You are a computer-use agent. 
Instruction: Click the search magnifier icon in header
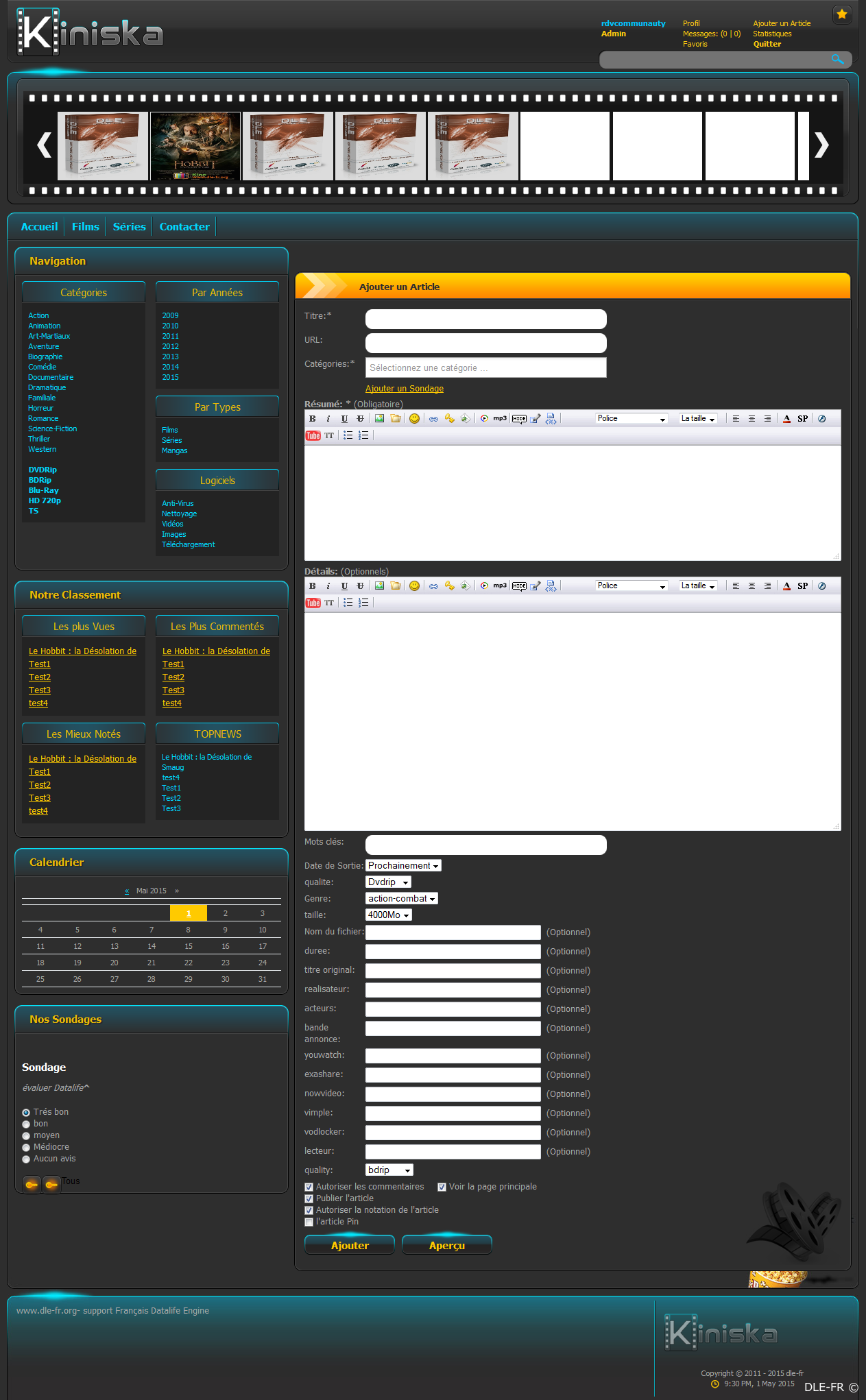(x=837, y=60)
